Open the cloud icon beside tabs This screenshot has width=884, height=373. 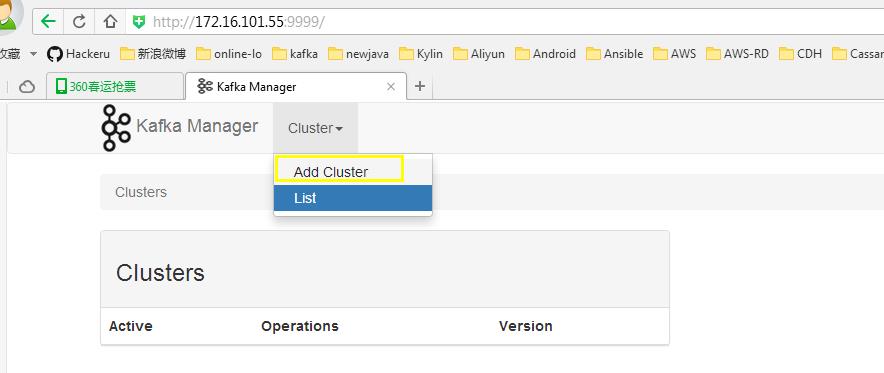click(27, 87)
